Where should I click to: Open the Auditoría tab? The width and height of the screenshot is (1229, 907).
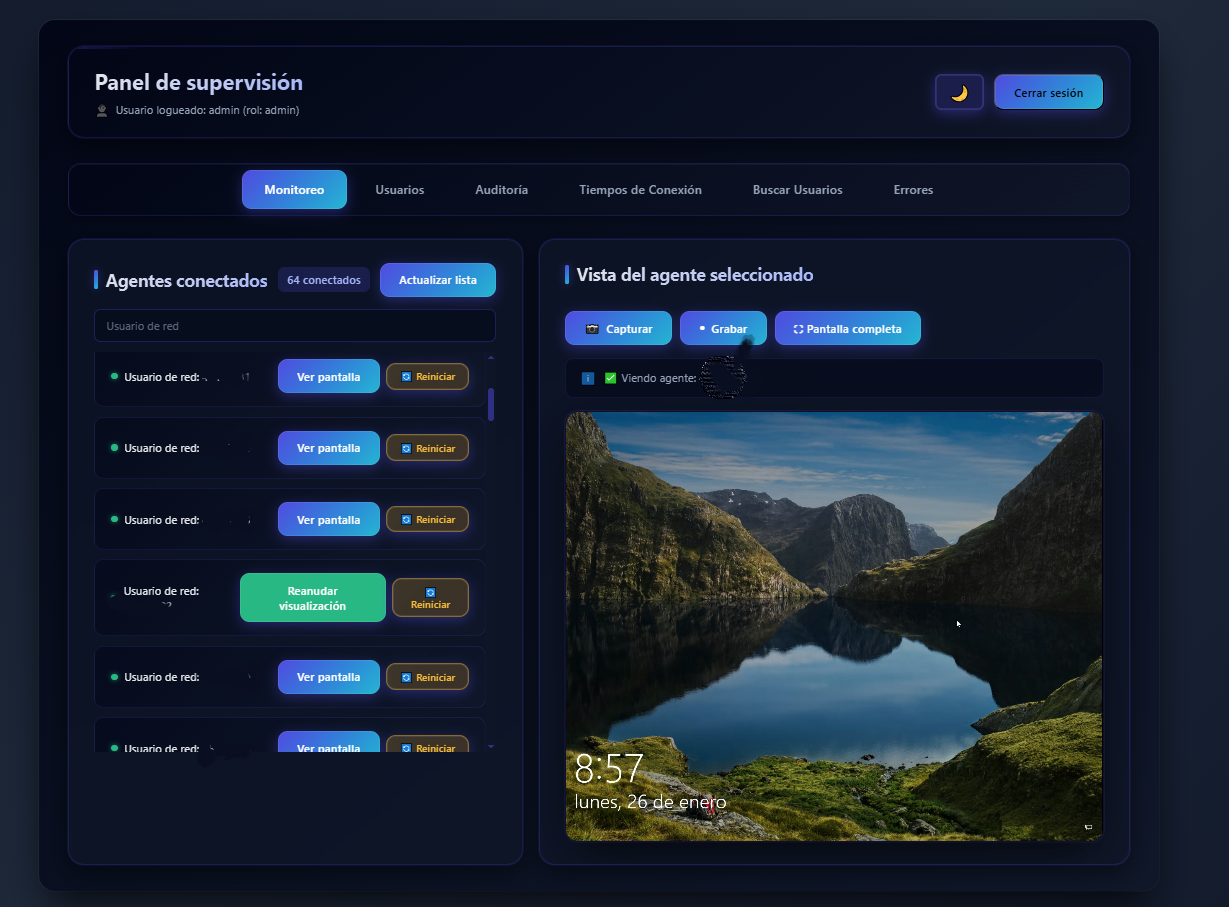coord(501,189)
